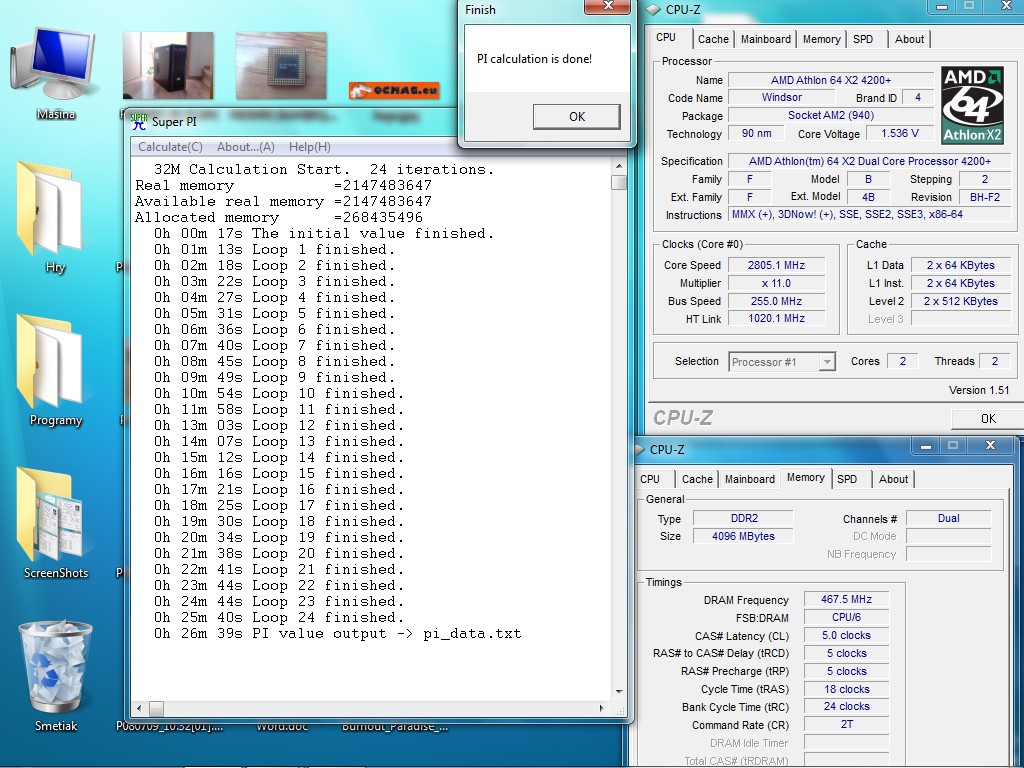The image size is (1024, 768).
Task: Open the Hry folder on desktop
Action: pyautogui.click(x=50, y=209)
